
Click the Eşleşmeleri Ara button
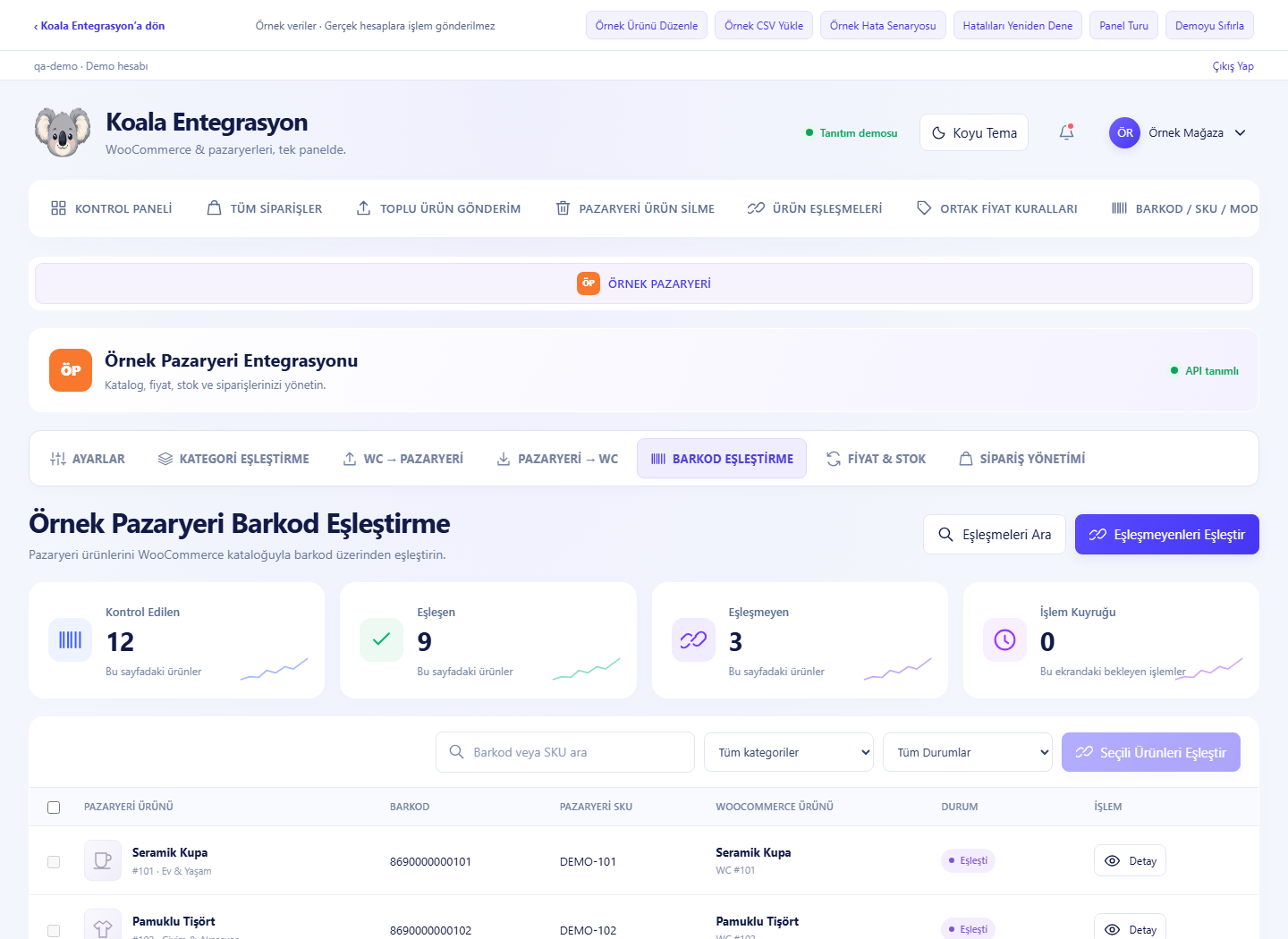click(x=995, y=535)
